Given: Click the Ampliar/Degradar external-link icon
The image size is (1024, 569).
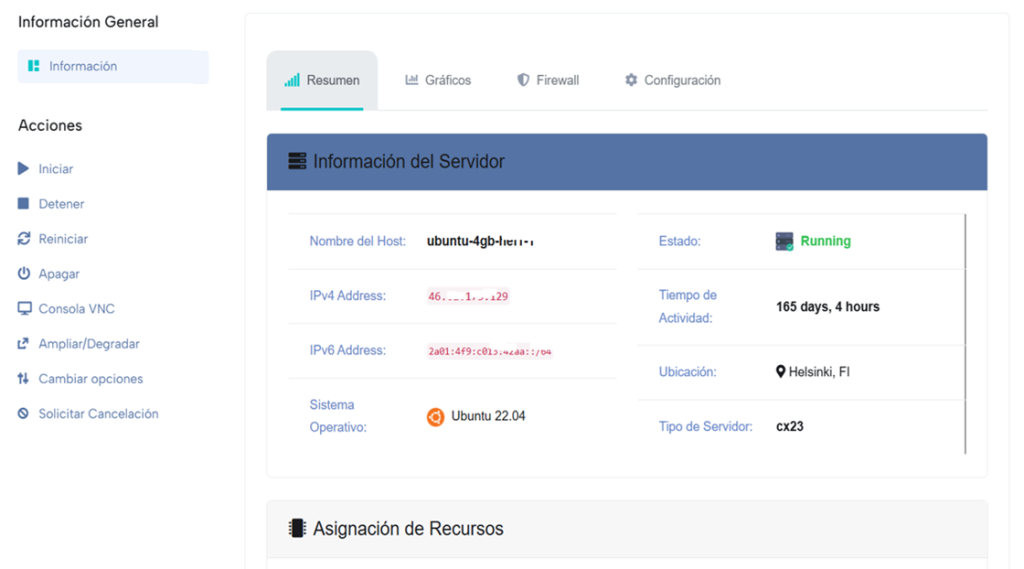Looking at the screenshot, I should [24, 344].
